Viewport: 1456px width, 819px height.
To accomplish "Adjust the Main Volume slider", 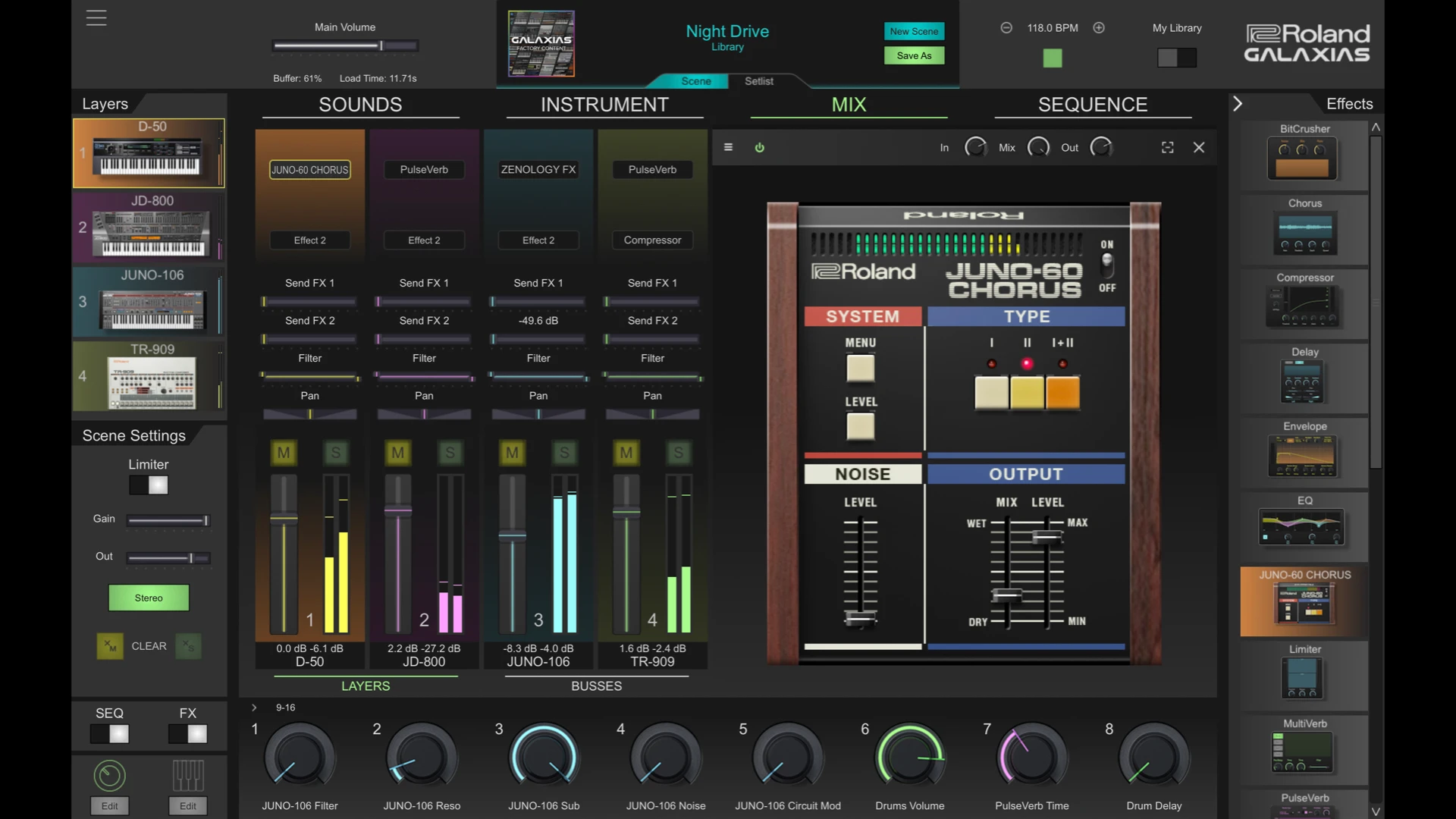I will click(381, 46).
